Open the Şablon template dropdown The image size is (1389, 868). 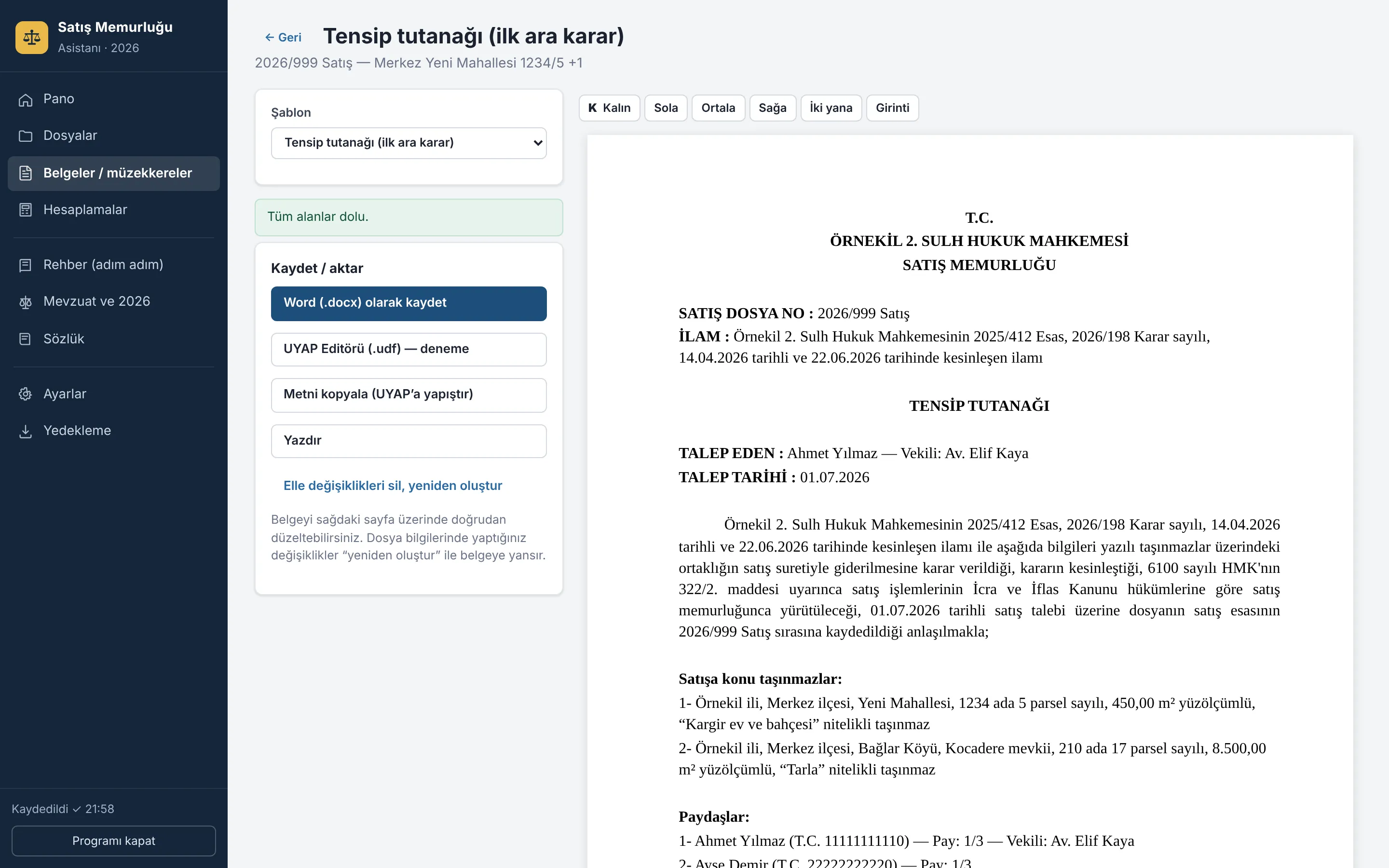pos(409,143)
